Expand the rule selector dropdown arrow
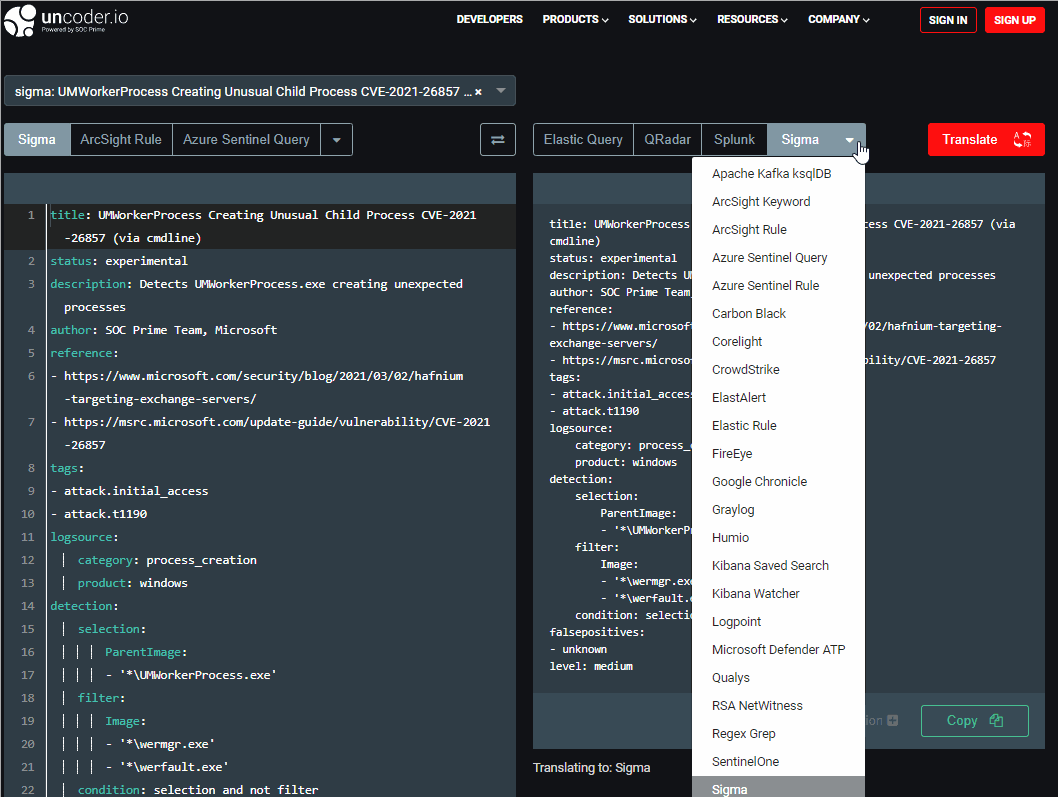The height and width of the screenshot is (797, 1058). click(501, 90)
